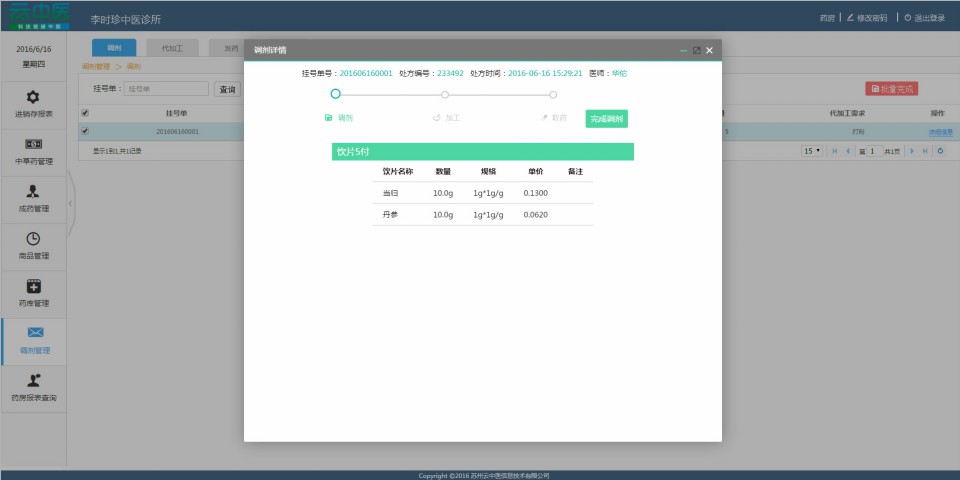Open 药房报表查询 in the sidebar
The image size is (960, 480).
tap(33, 385)
